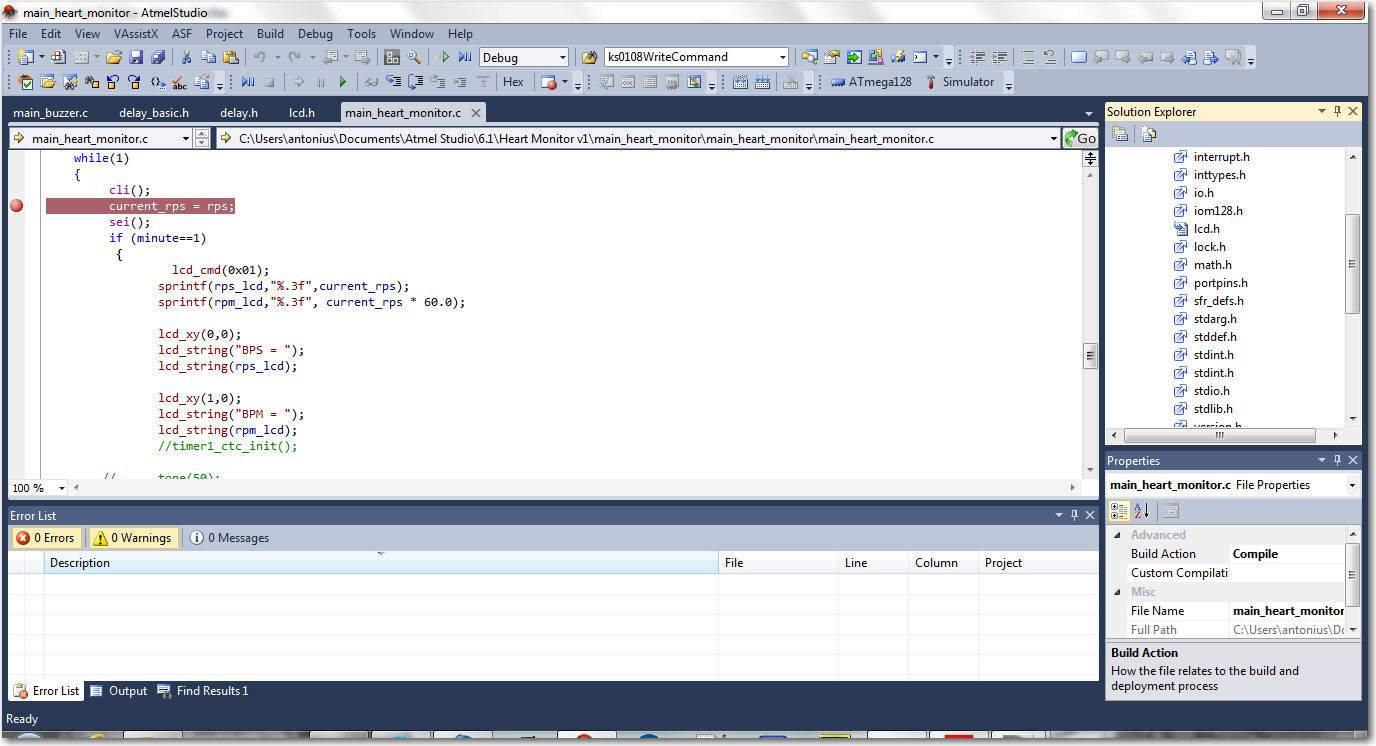Sort properties alphabetically with A-Z icon
This screenshot has height=746, width=1376.
pyautogui.click(x=1142, y=511)
